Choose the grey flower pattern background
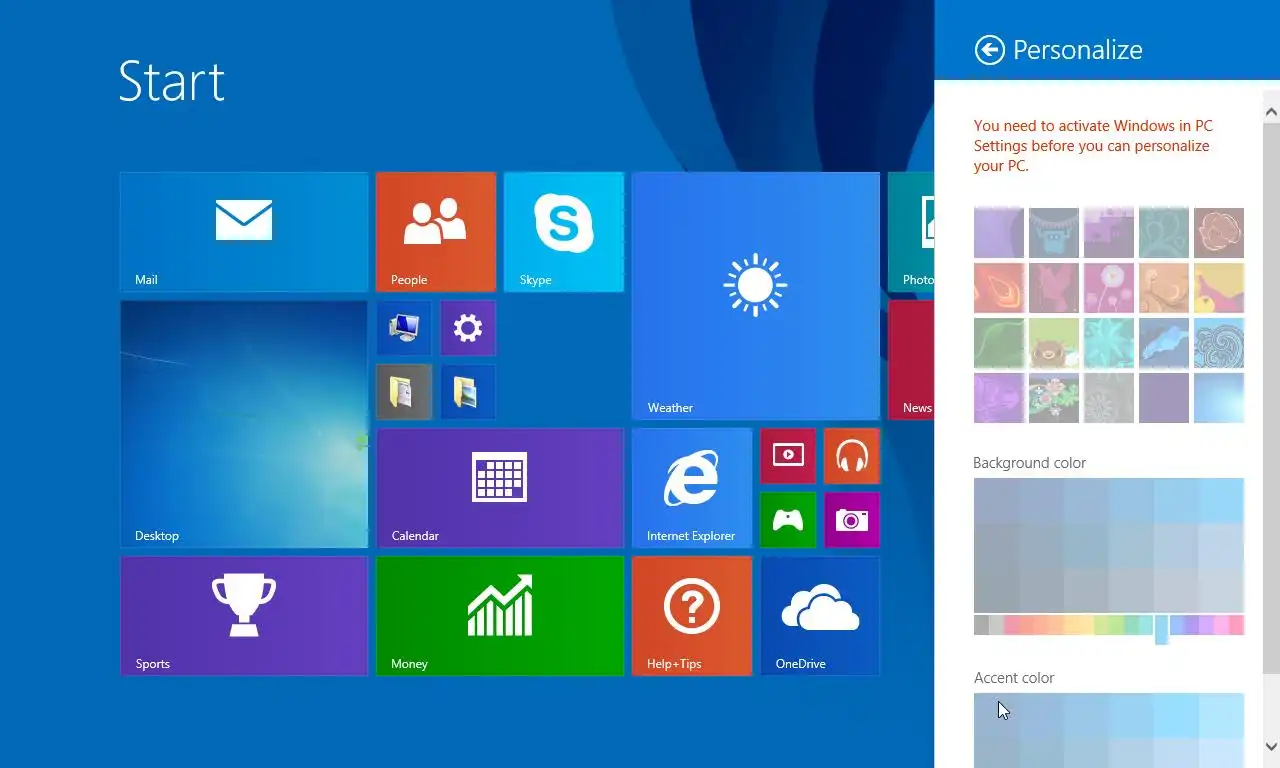Image resolution: width=1280 pixels, height=768 pixels. click(x=1109, y=398)
